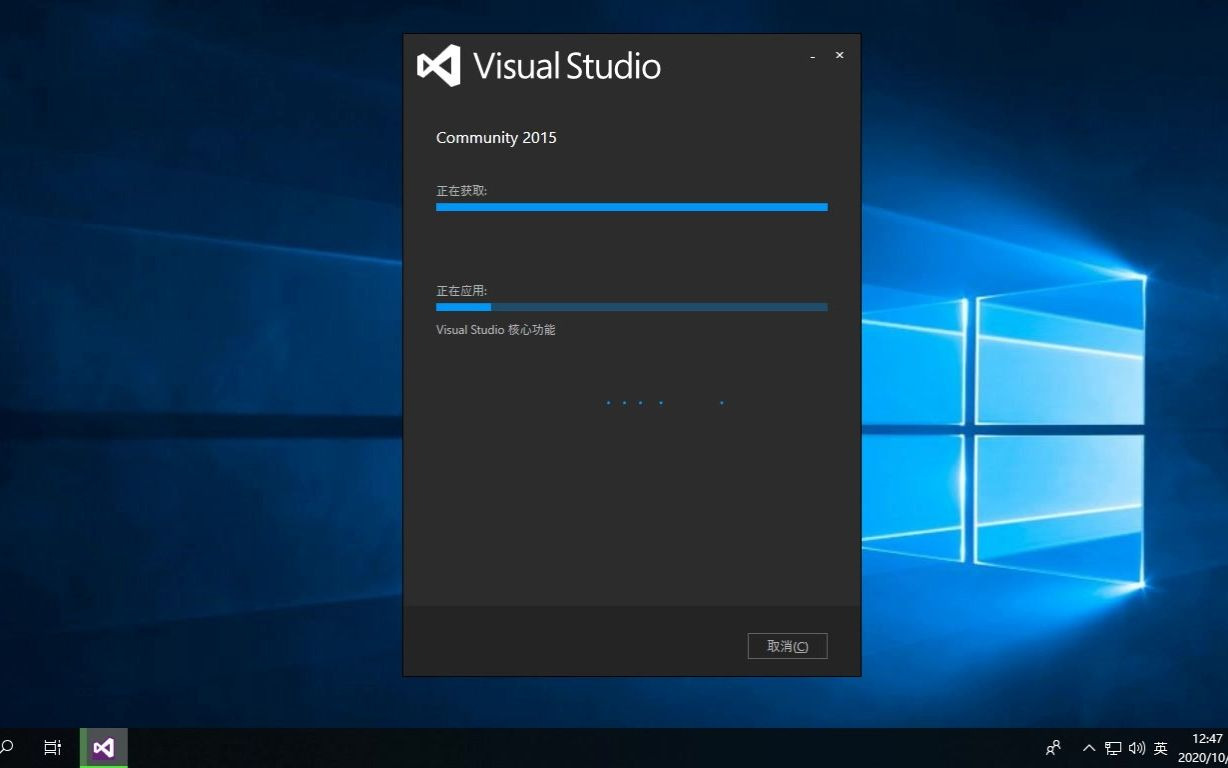Click the 正在应用 progress bar
Image resolution: width=1228 pixels, height=768 pixels.
(631, 307)
